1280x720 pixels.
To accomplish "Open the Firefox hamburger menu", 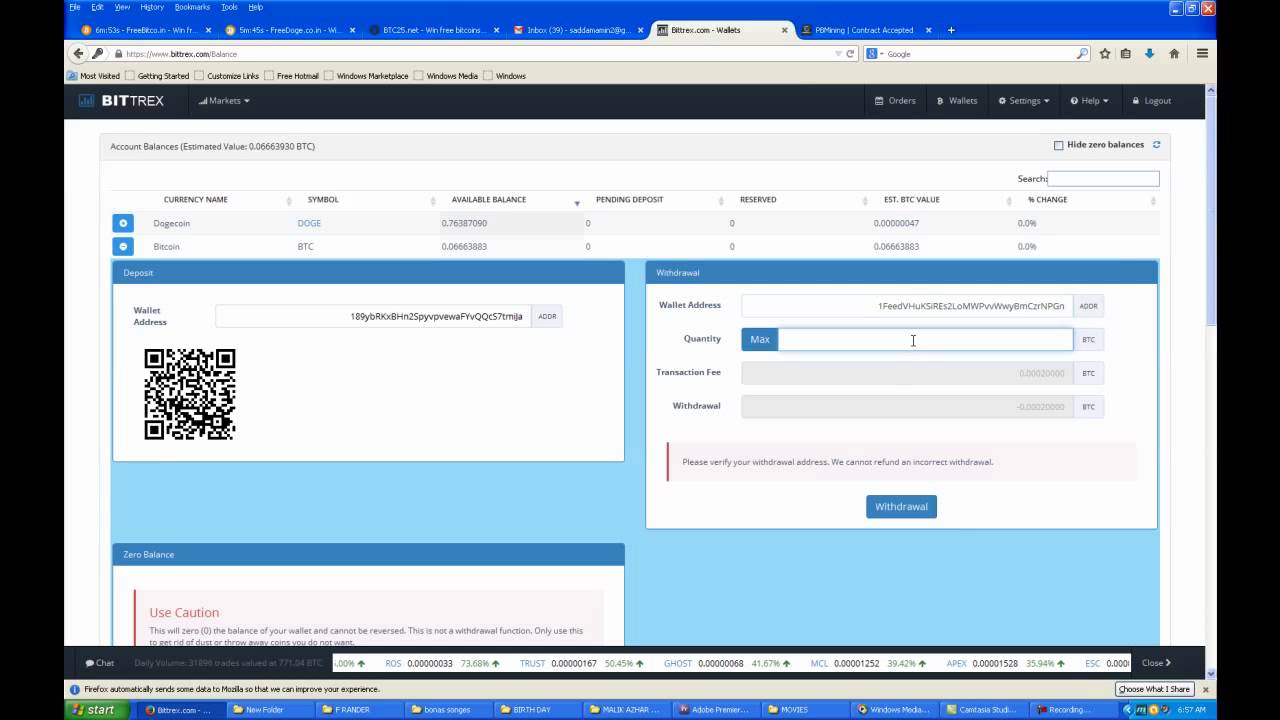I will pos(1202,54).
